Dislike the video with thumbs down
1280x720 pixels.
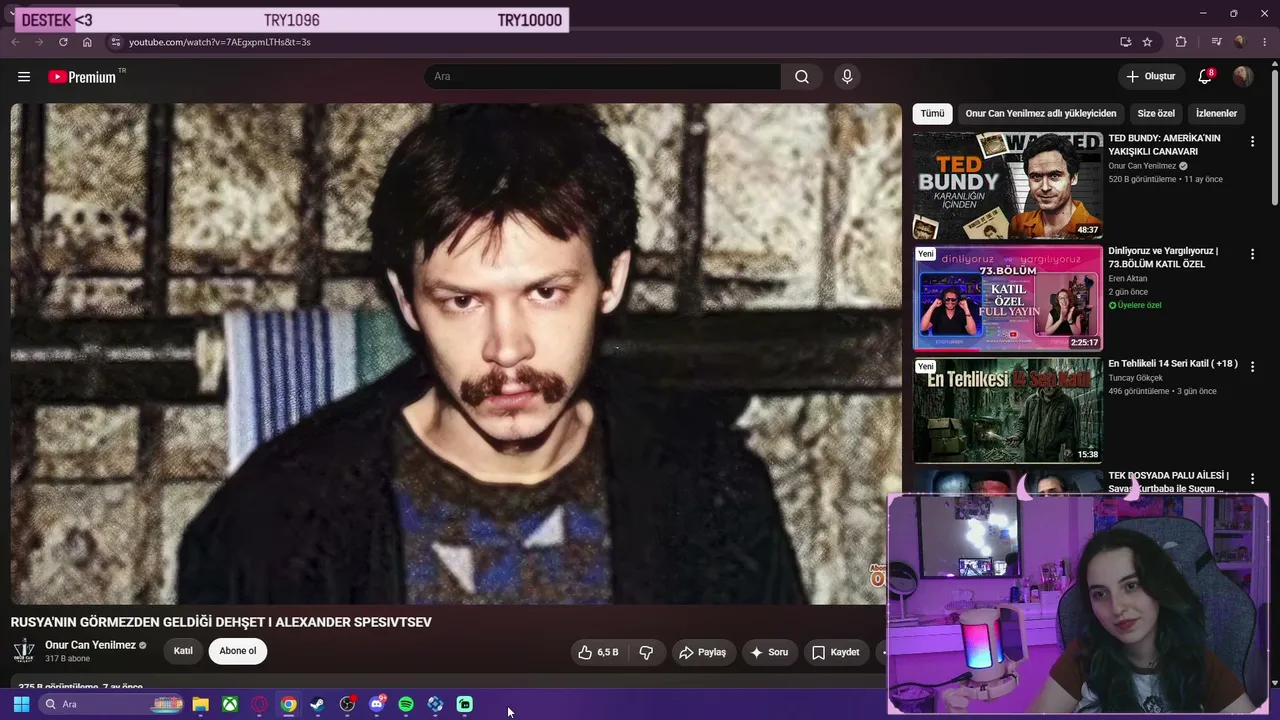646,652
